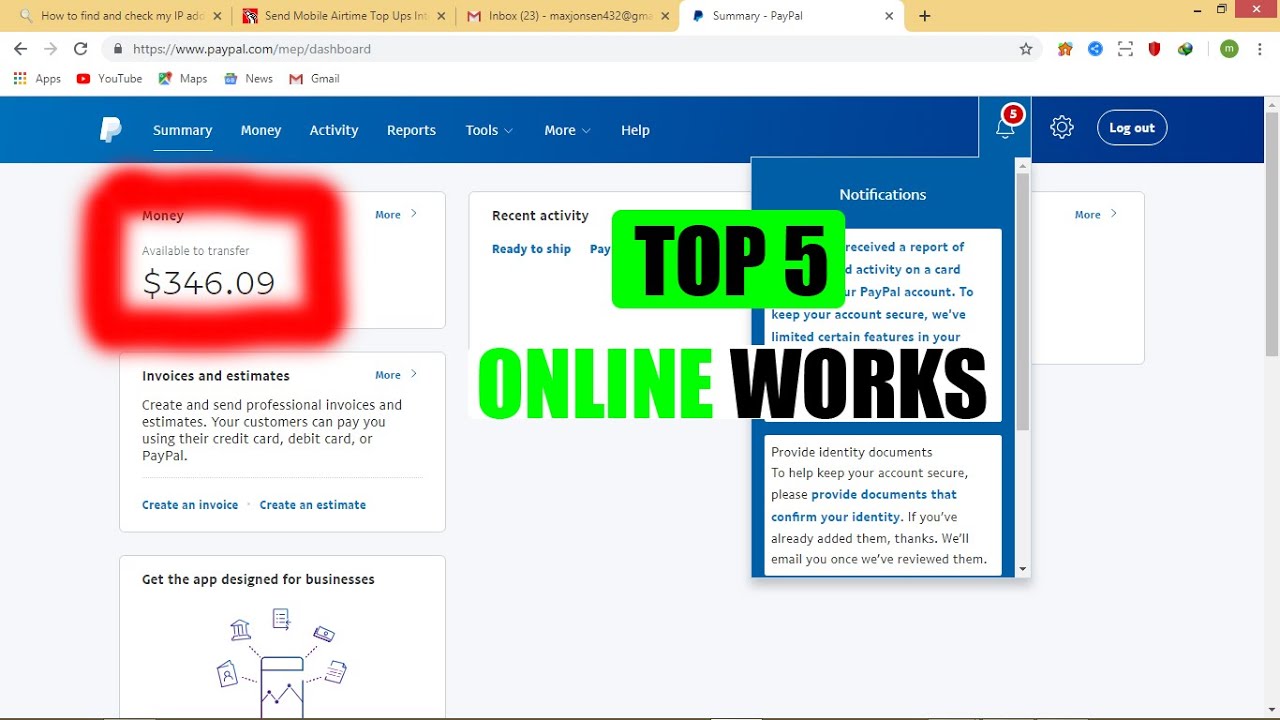Click the red shield extension icon

click(1155, 49)
